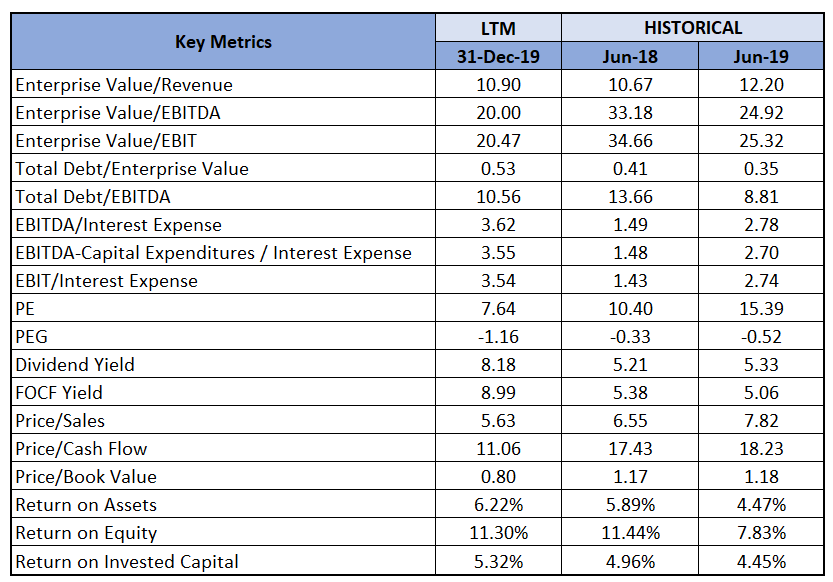Click the Dividend Yield row label
The height and width of the screenshot is (582, 833).
pos(75,365)
